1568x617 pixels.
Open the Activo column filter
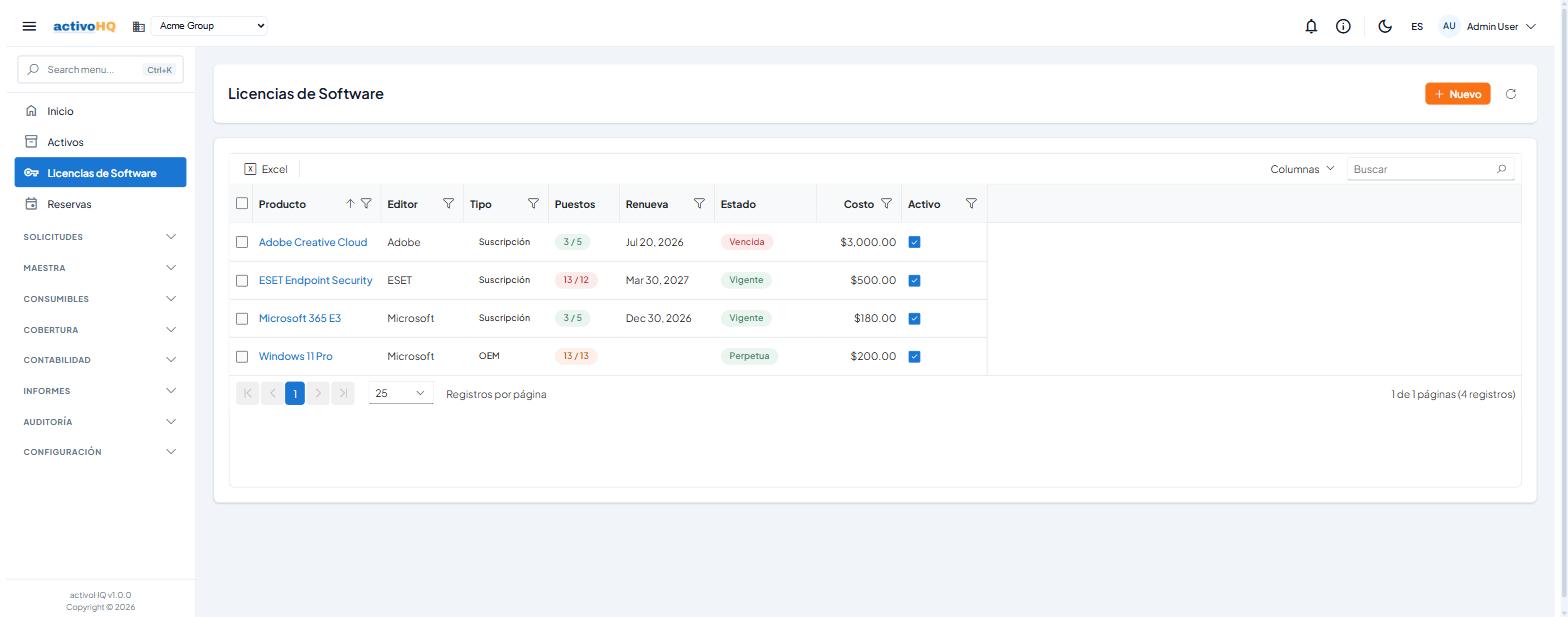coord(971,204)
